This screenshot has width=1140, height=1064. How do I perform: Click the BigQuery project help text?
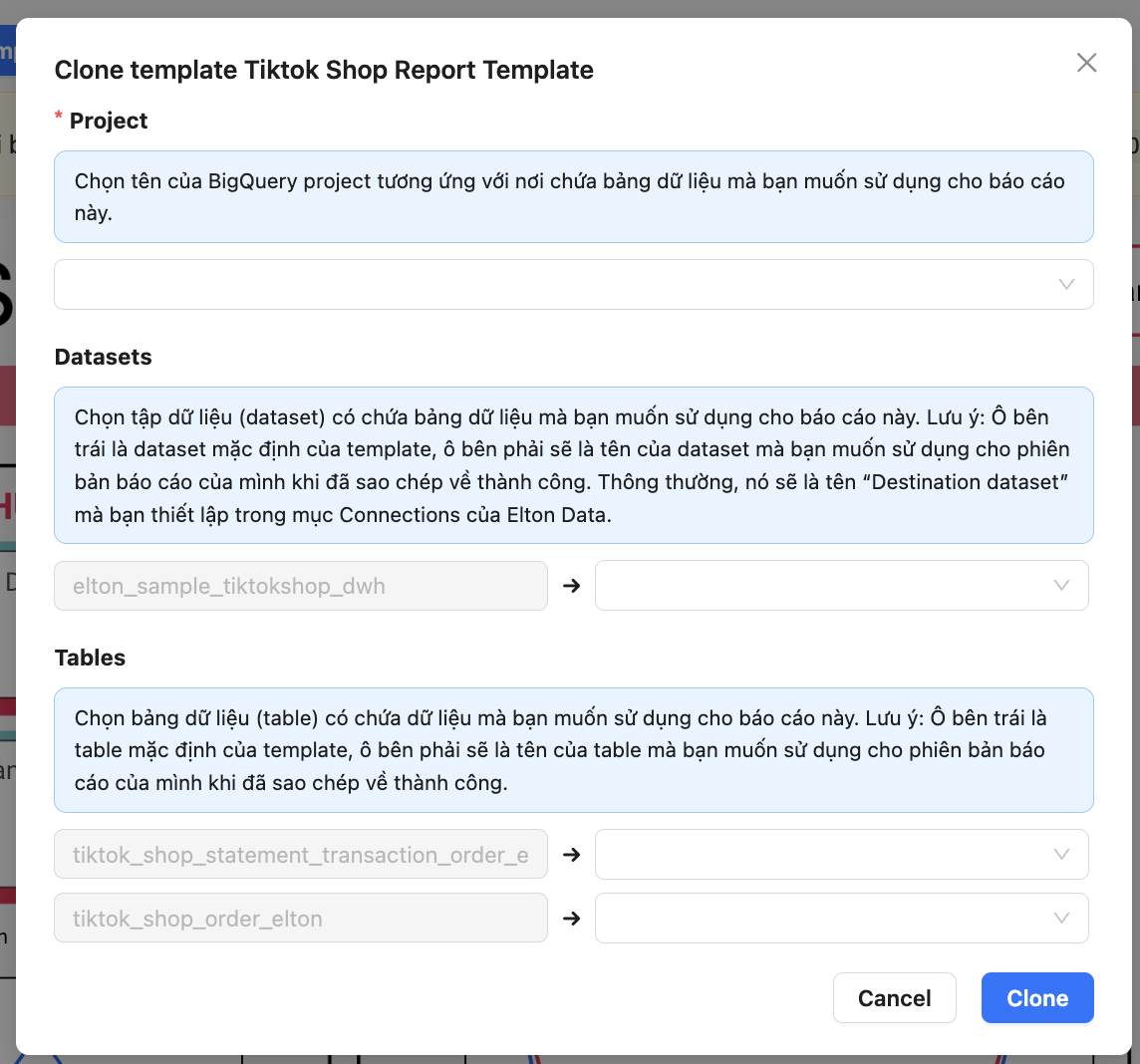[574, 197]
